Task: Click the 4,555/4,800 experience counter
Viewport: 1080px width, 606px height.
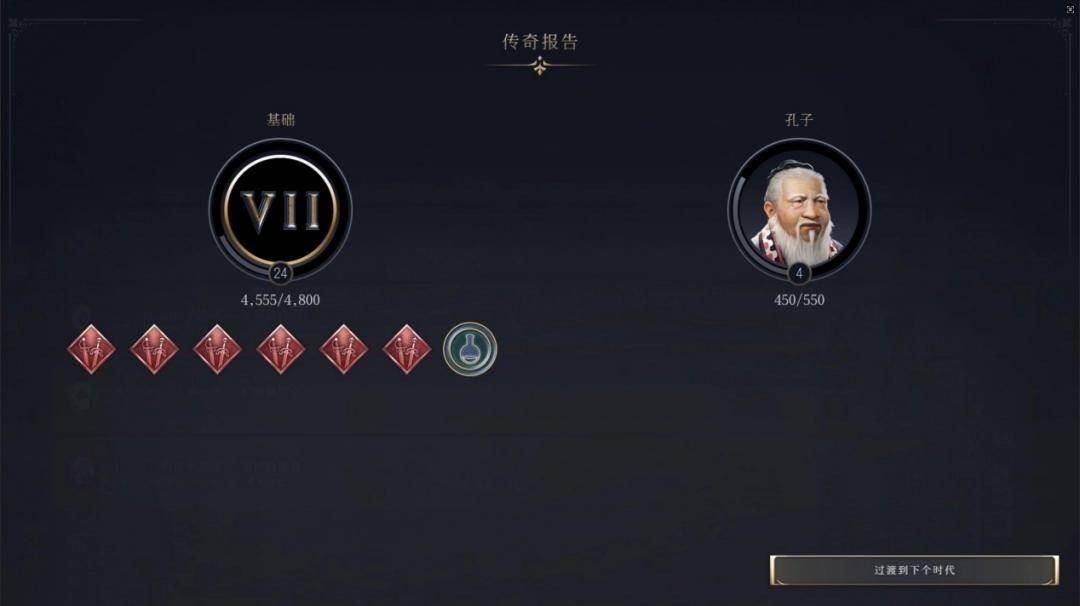Action: tap(280, 300)
